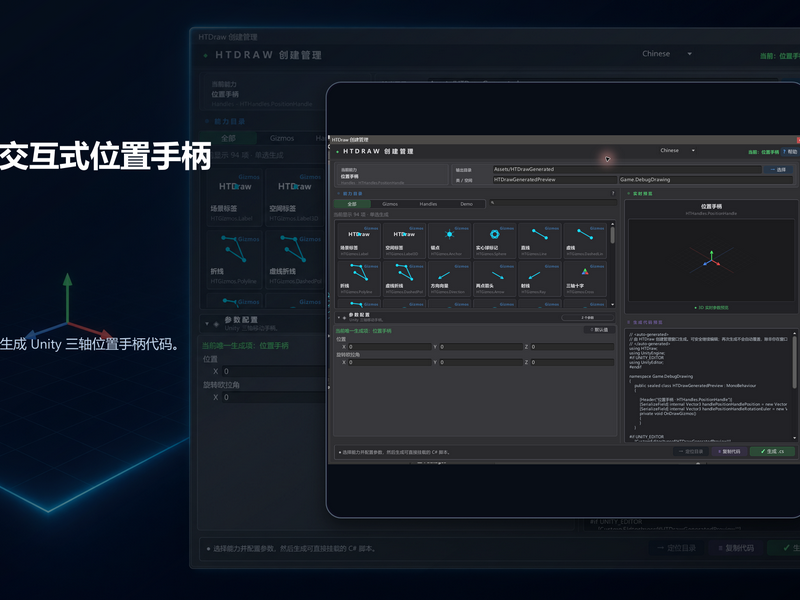Click the Game.DebugDrawing namespace field
This screenshot has height=600, width=800.
pos(706,180)
